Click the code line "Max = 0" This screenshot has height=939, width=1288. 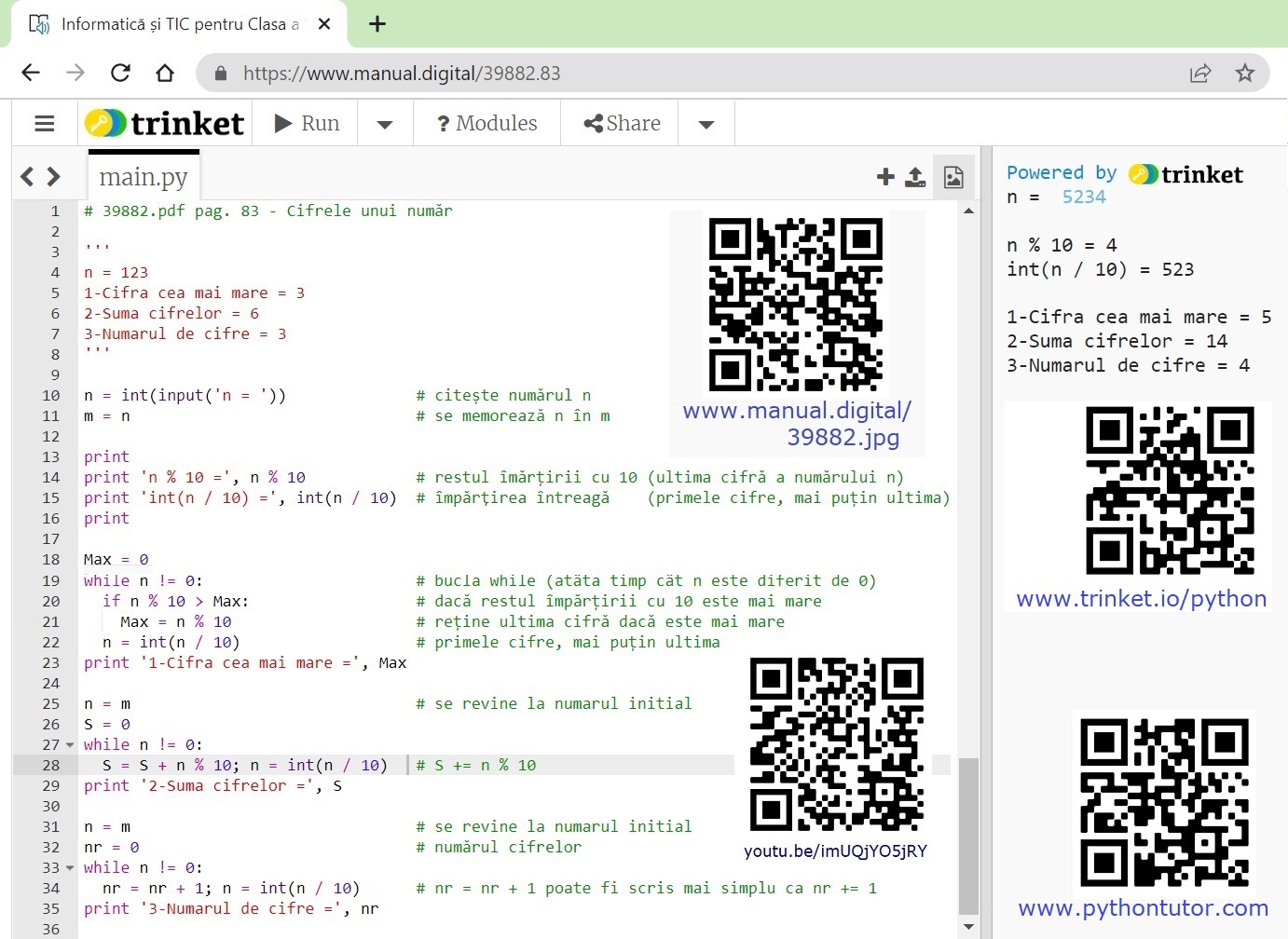116,560
